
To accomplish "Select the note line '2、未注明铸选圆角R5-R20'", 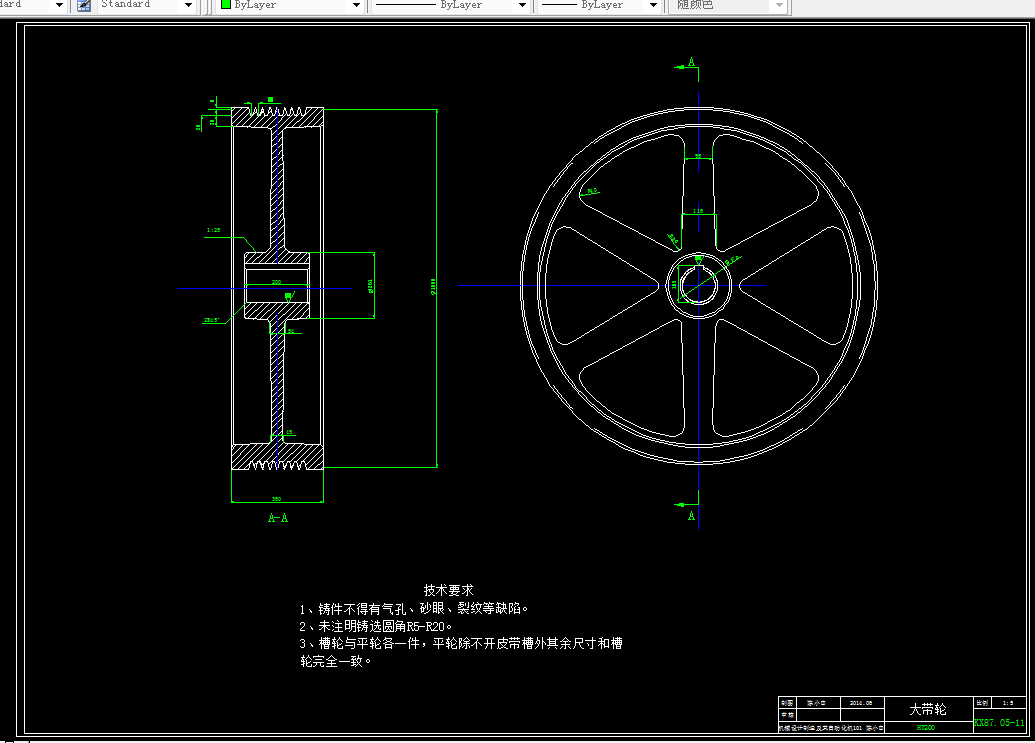I will tap(376, 626).
